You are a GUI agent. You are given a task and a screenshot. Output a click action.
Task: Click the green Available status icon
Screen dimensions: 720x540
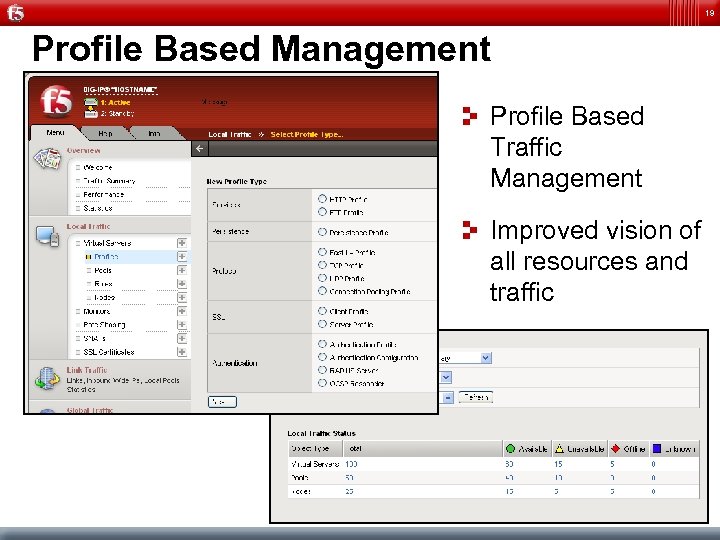(510, 449)
